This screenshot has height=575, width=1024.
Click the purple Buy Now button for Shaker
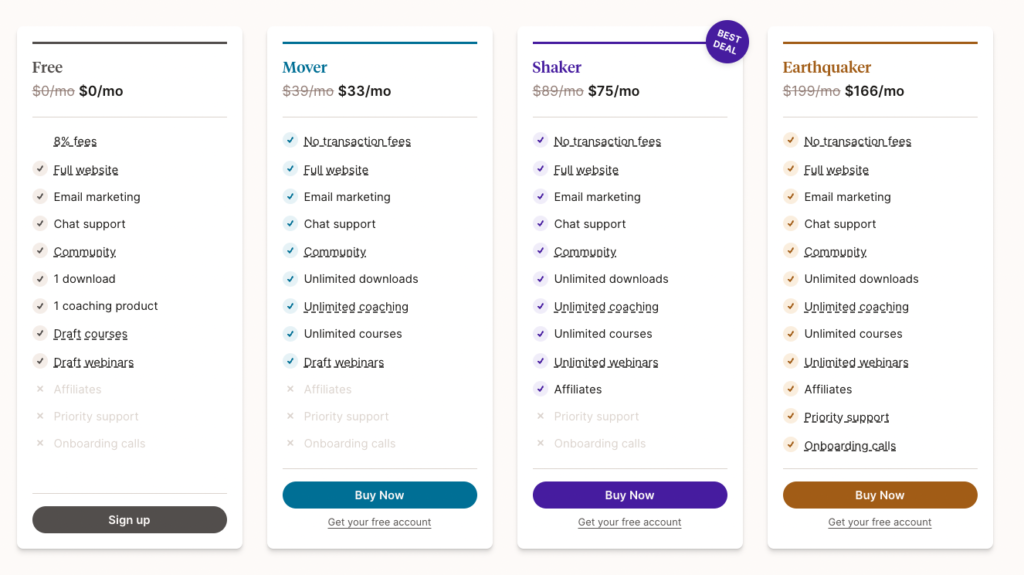coord(630,495)
